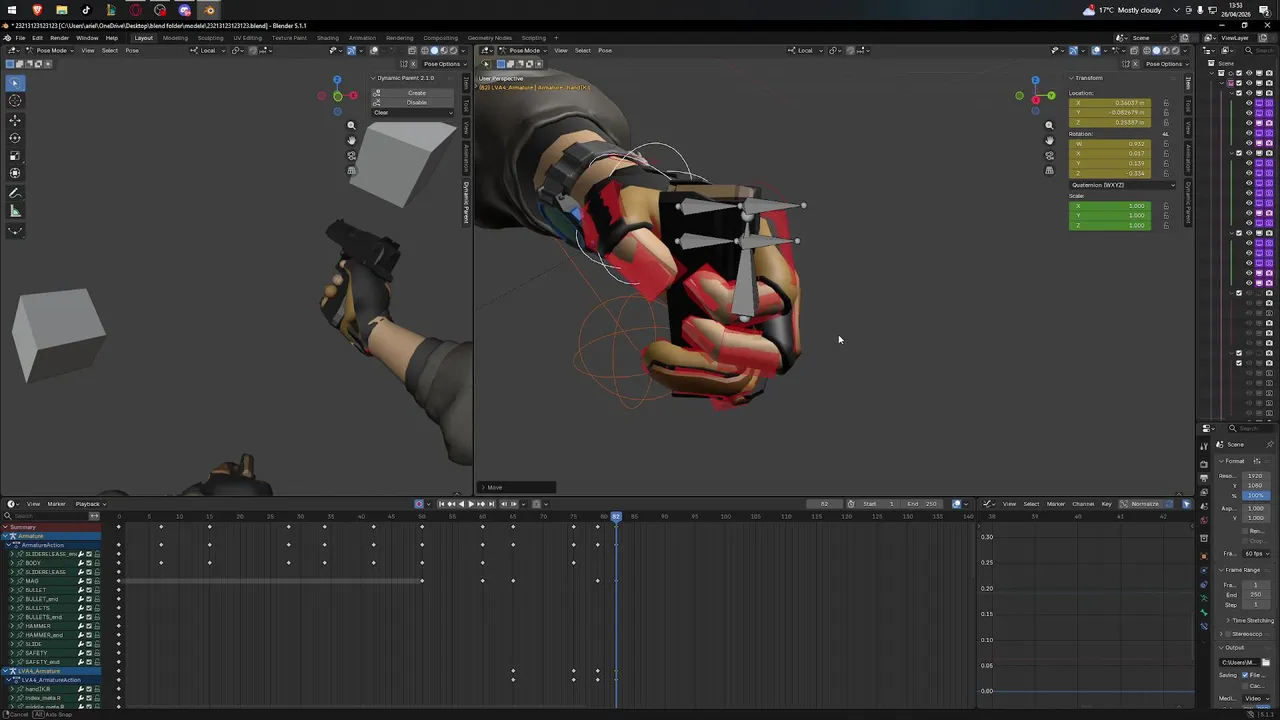1280x720 pixels.
Task: Open Local orientation dropdown in left viewport
Action: click(x=207, y=50)
